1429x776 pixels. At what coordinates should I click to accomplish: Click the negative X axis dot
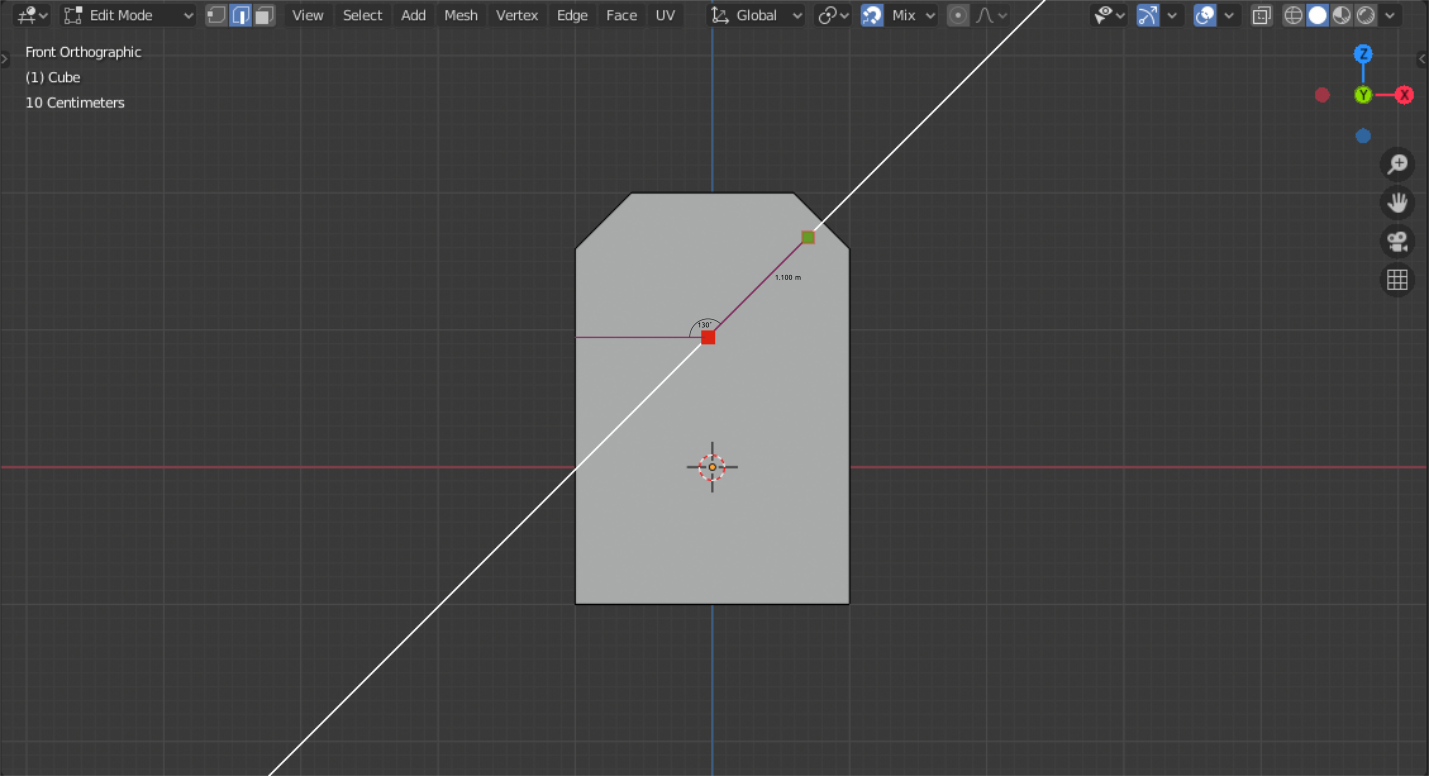point(1322,95)
